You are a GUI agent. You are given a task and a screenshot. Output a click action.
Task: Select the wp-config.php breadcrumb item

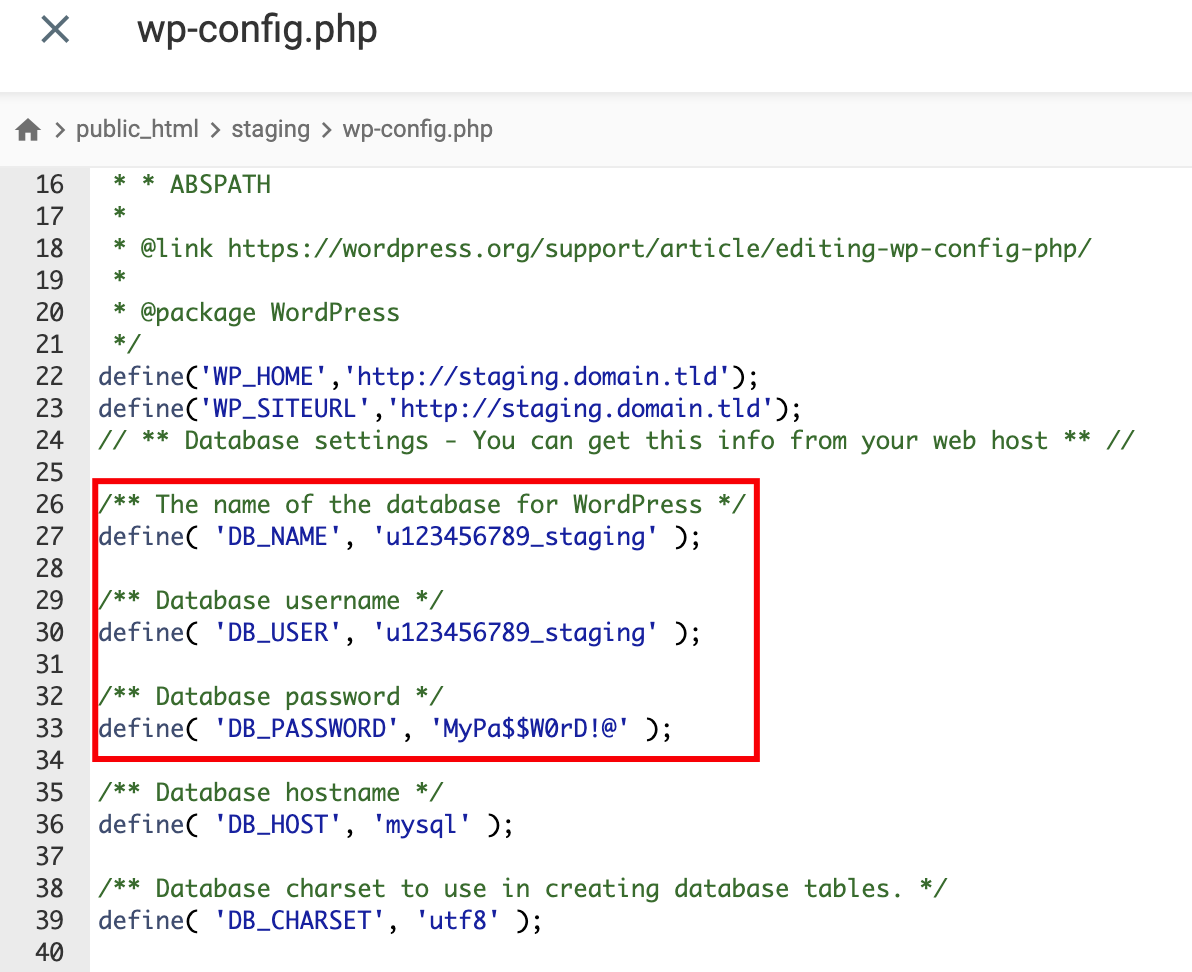tap(417, 130)
